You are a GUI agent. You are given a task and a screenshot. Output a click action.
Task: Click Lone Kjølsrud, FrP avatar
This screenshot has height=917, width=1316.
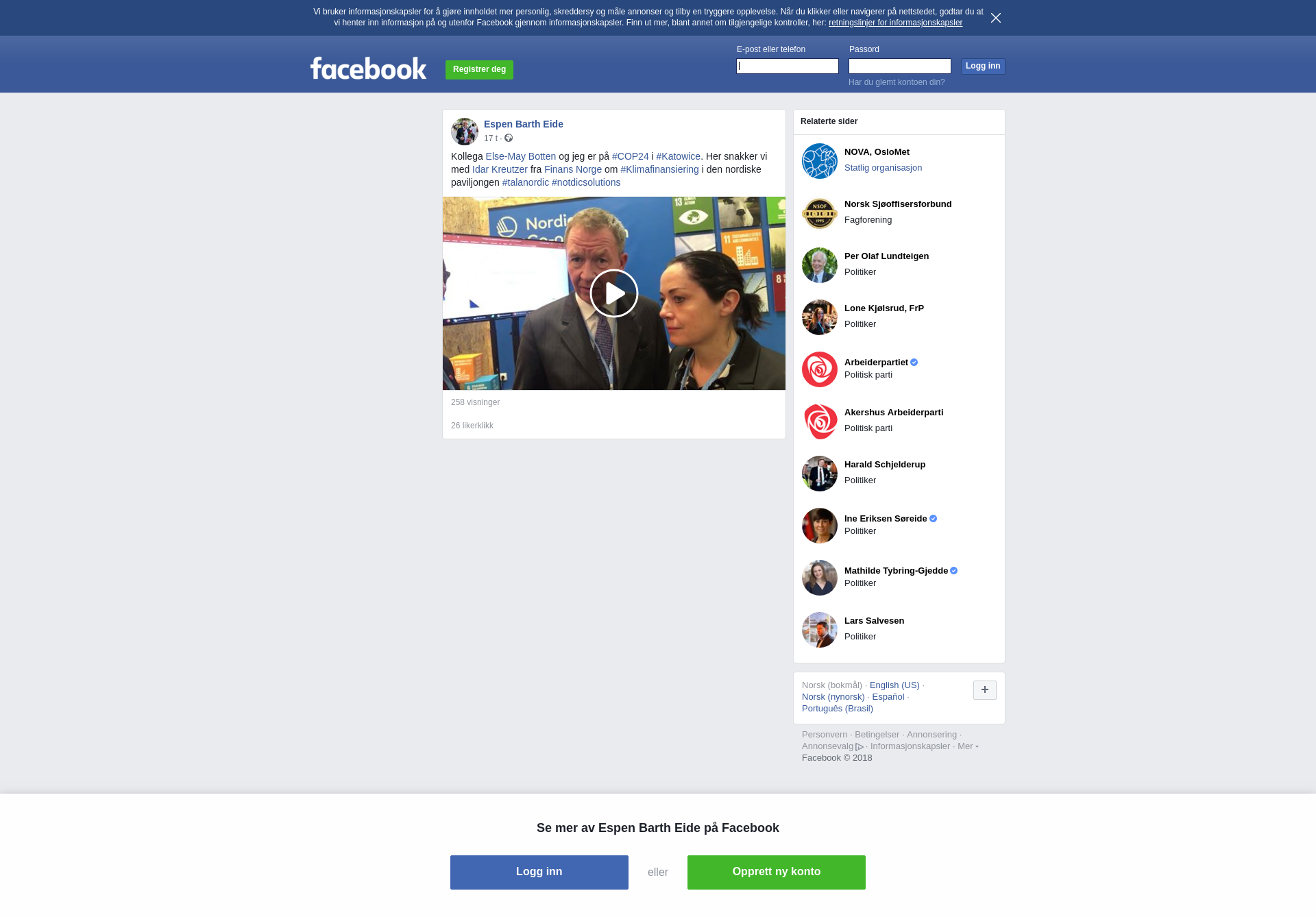click(820, 317)
